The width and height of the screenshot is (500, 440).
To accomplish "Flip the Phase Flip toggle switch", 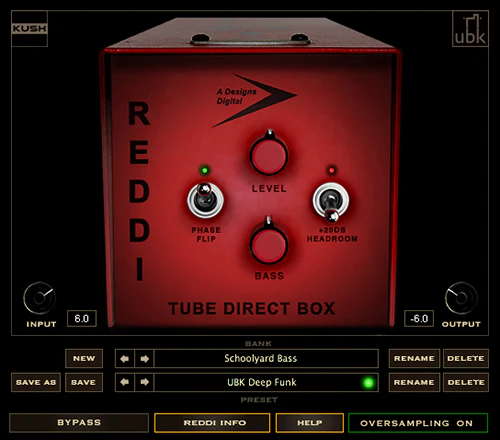I will pyautogui.click(x=205, y=200).
